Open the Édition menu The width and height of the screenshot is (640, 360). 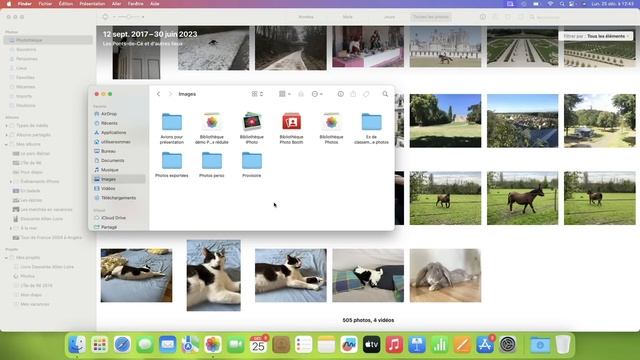tap(66, 4)
